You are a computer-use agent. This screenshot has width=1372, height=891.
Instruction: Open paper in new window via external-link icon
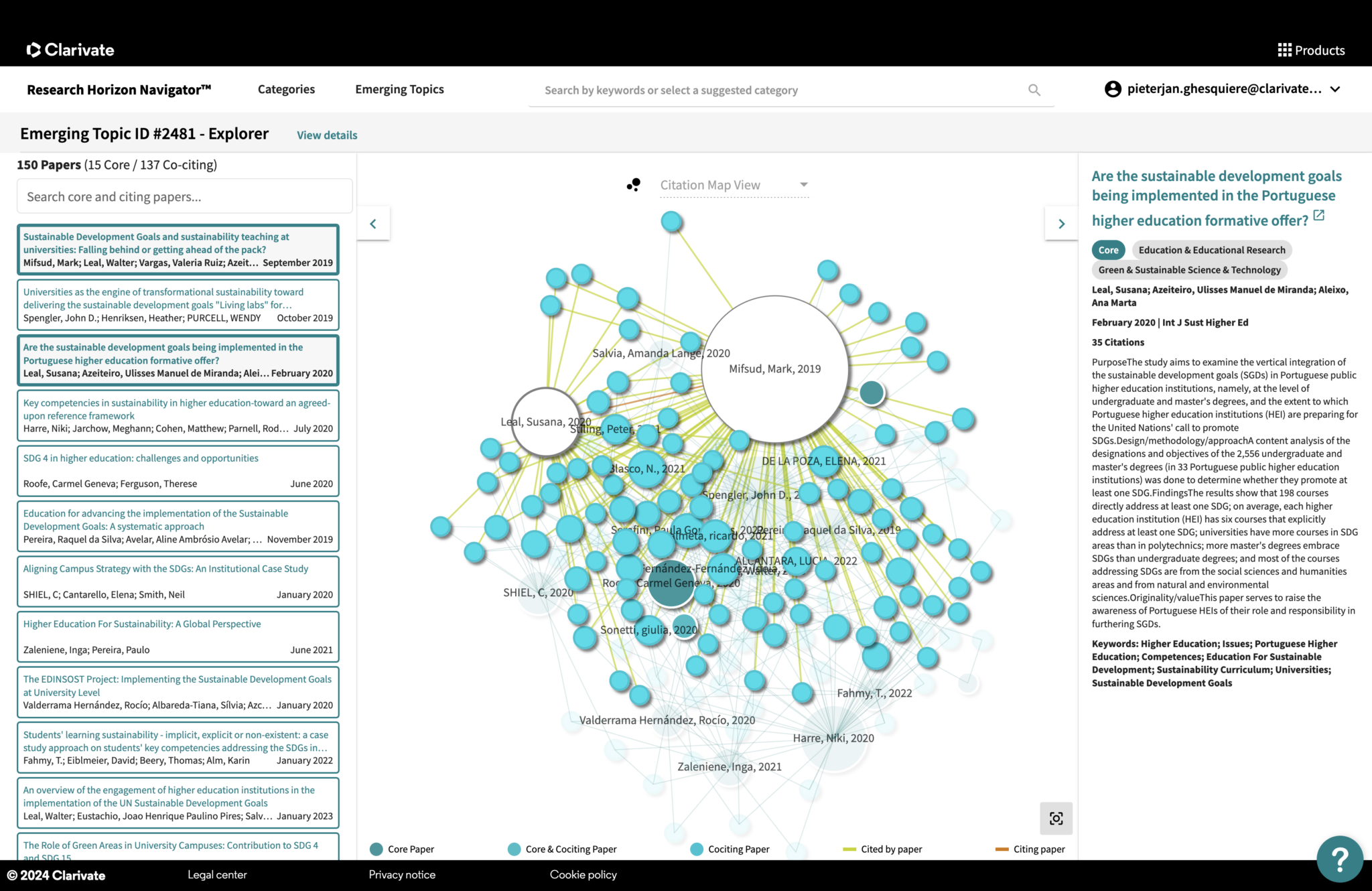pos(1319,216)
